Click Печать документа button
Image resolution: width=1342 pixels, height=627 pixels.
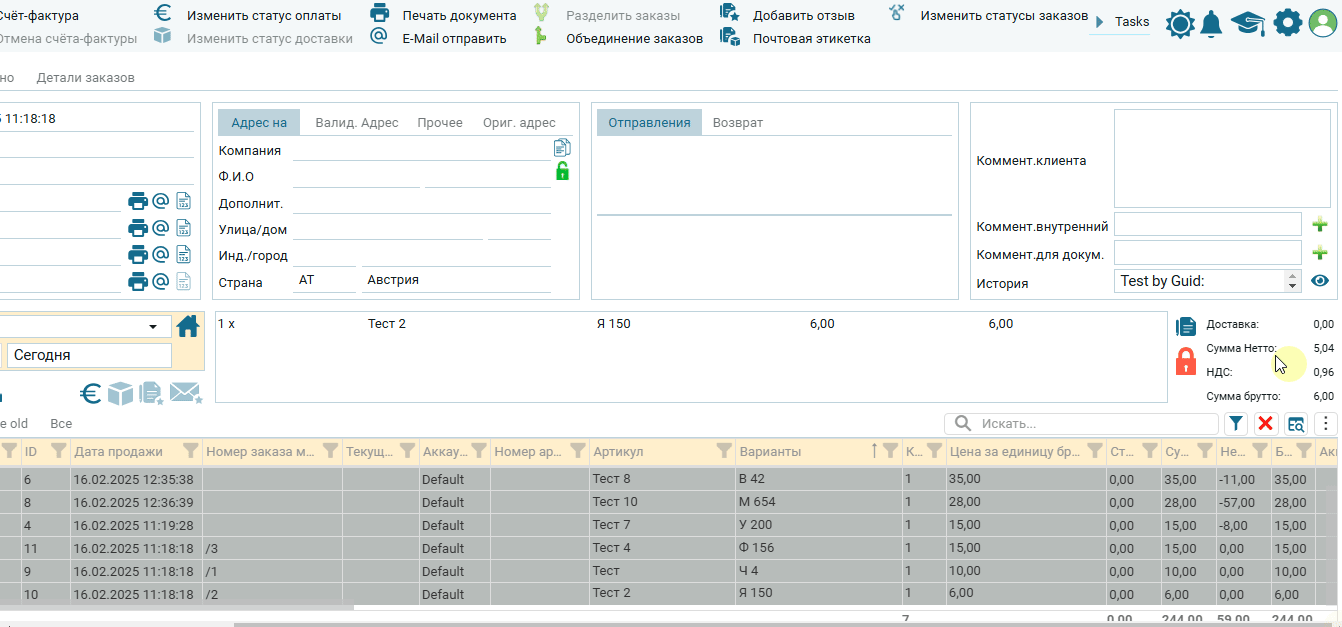click(459, 16)
